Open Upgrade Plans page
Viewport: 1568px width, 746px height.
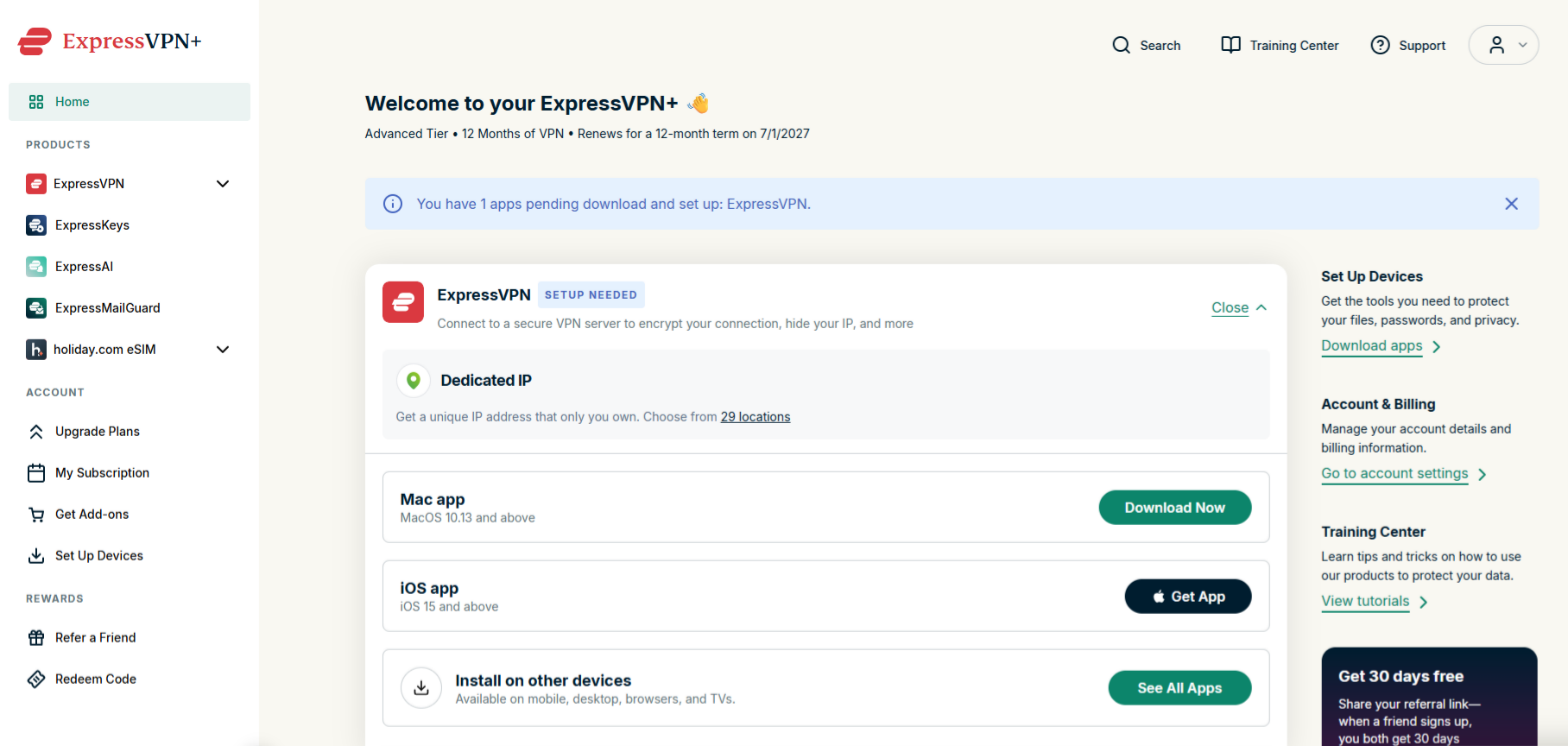[98, 432]
